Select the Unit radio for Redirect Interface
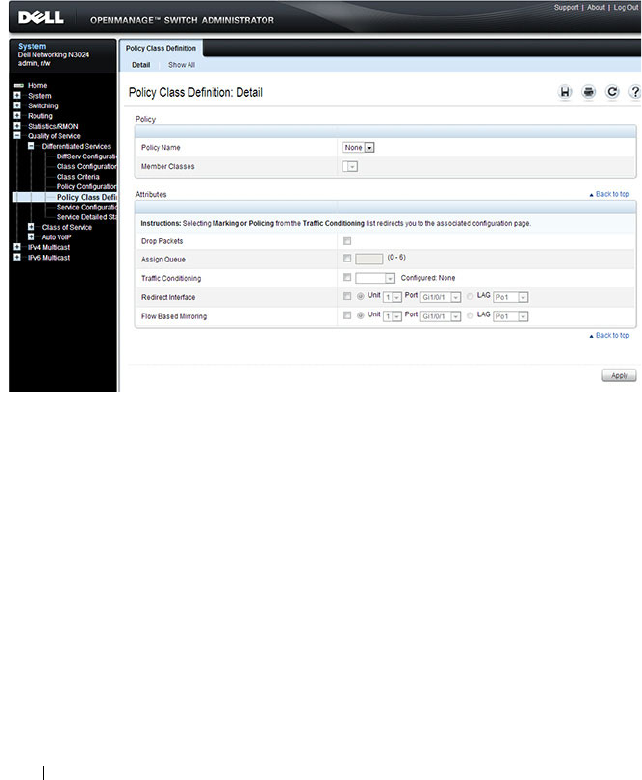 click(361, 296)
